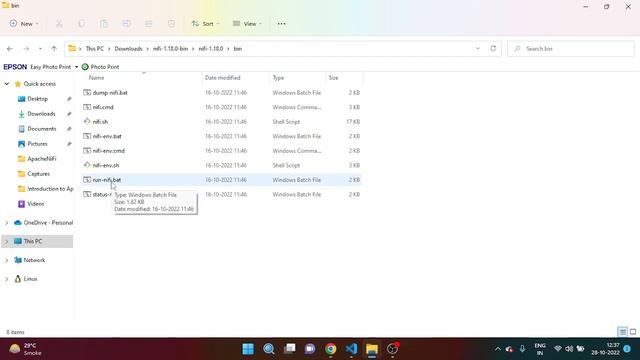This screenshot has height=360, width=640.
Task: Expand the address bar history dropdown
Action: 478,49
